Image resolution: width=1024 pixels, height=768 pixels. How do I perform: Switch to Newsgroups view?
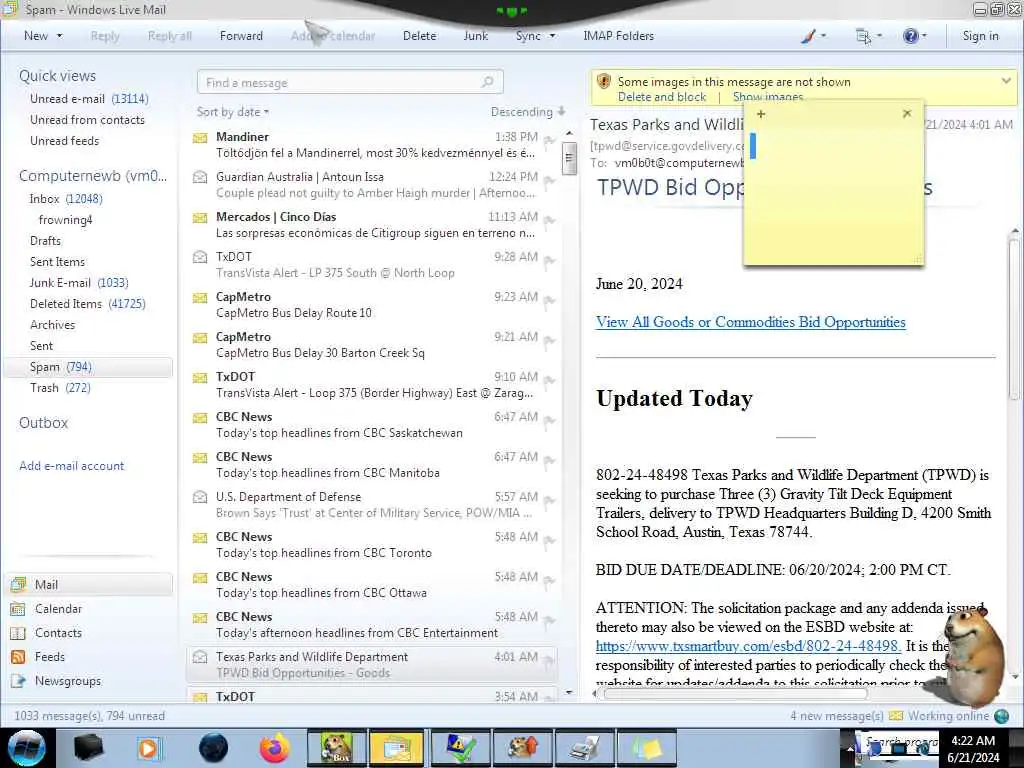[x=68, y=680]
